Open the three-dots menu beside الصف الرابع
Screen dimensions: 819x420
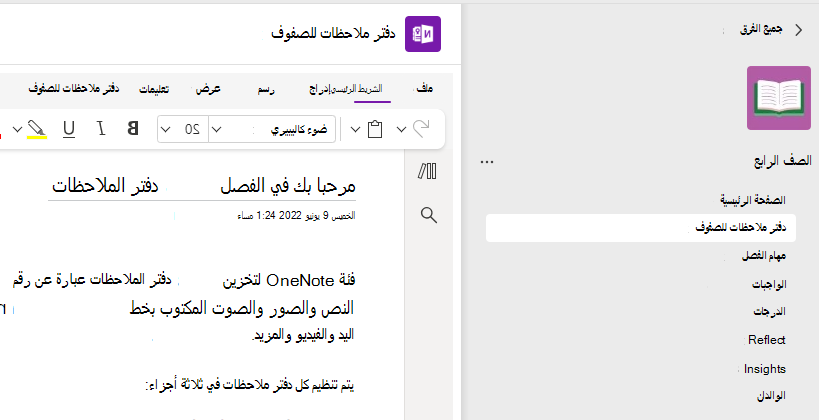(486, 162)
